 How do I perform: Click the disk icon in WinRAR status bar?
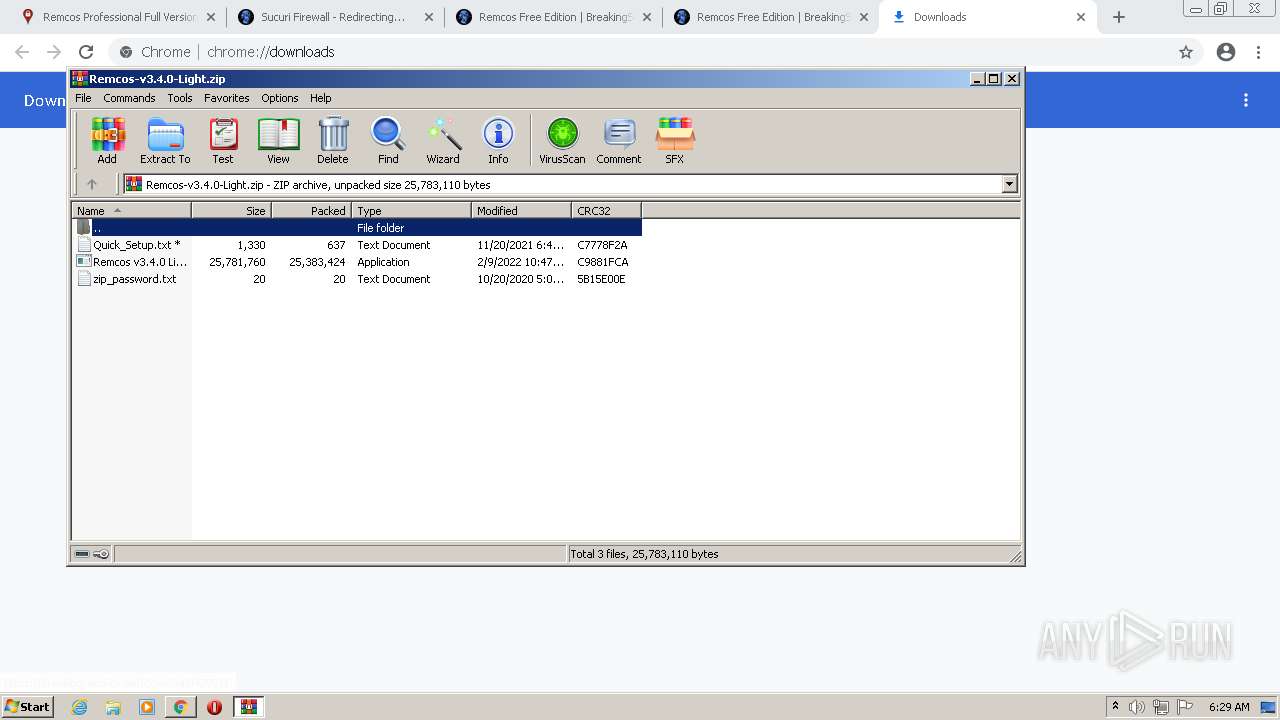coord(82,554)
